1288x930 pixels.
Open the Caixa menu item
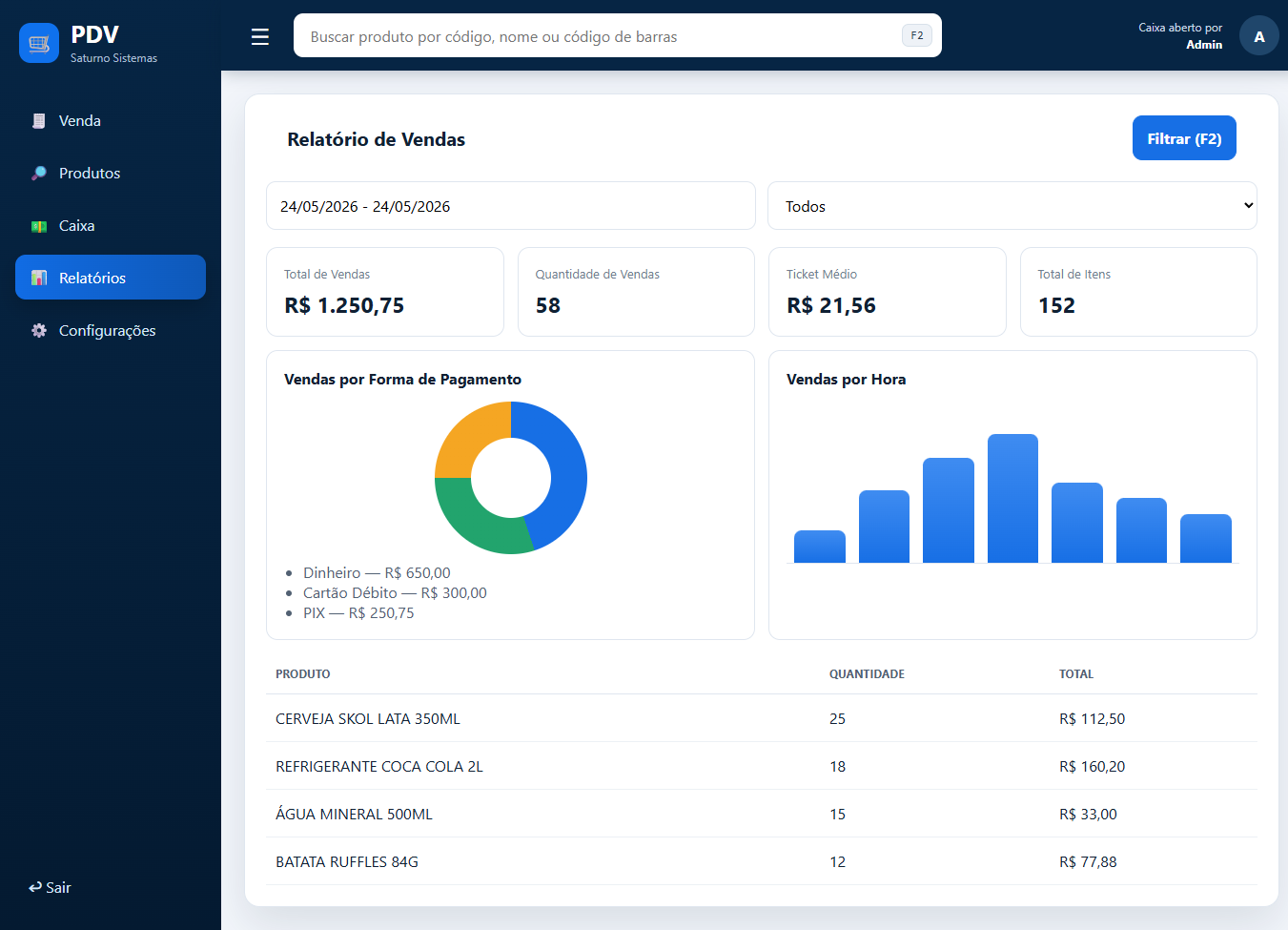pos(111,225)
